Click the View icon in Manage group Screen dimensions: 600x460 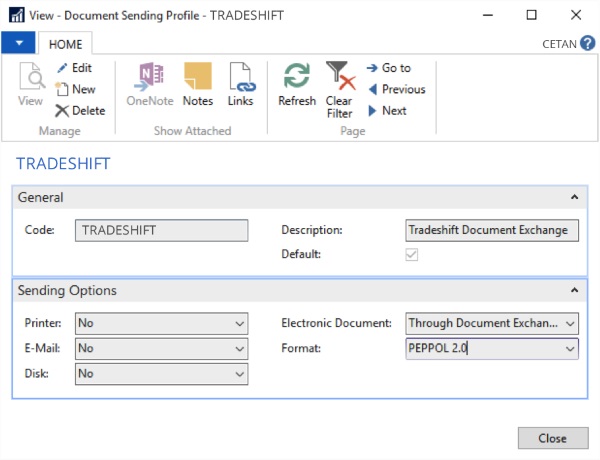tap(31, 84)
